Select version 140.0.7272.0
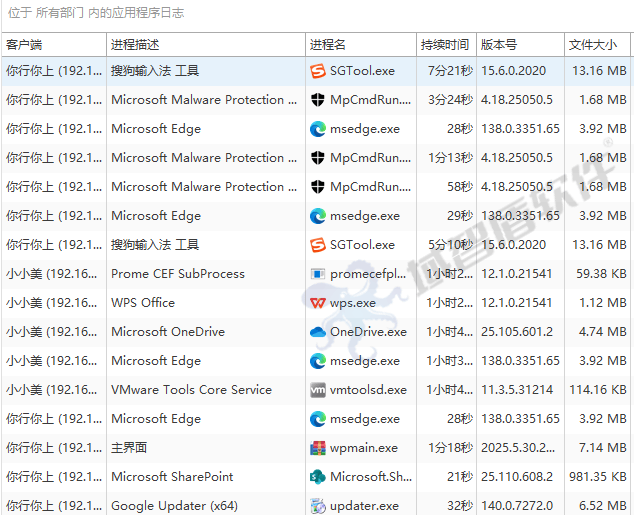This screenshot has height=515, width=634. coord(517,506)
